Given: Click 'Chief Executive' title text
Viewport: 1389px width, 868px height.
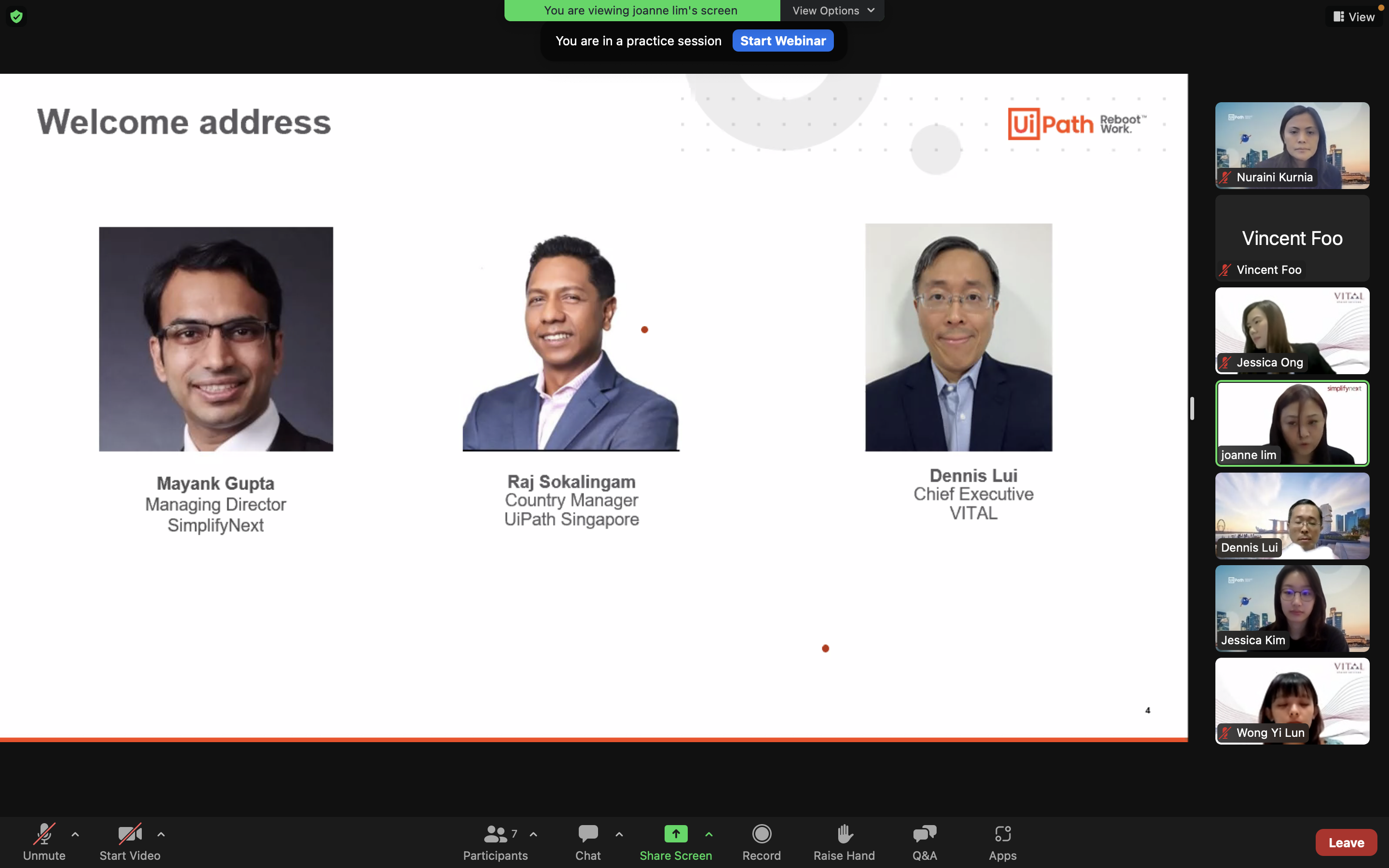Looking at the screenshot, I should 973,494.
